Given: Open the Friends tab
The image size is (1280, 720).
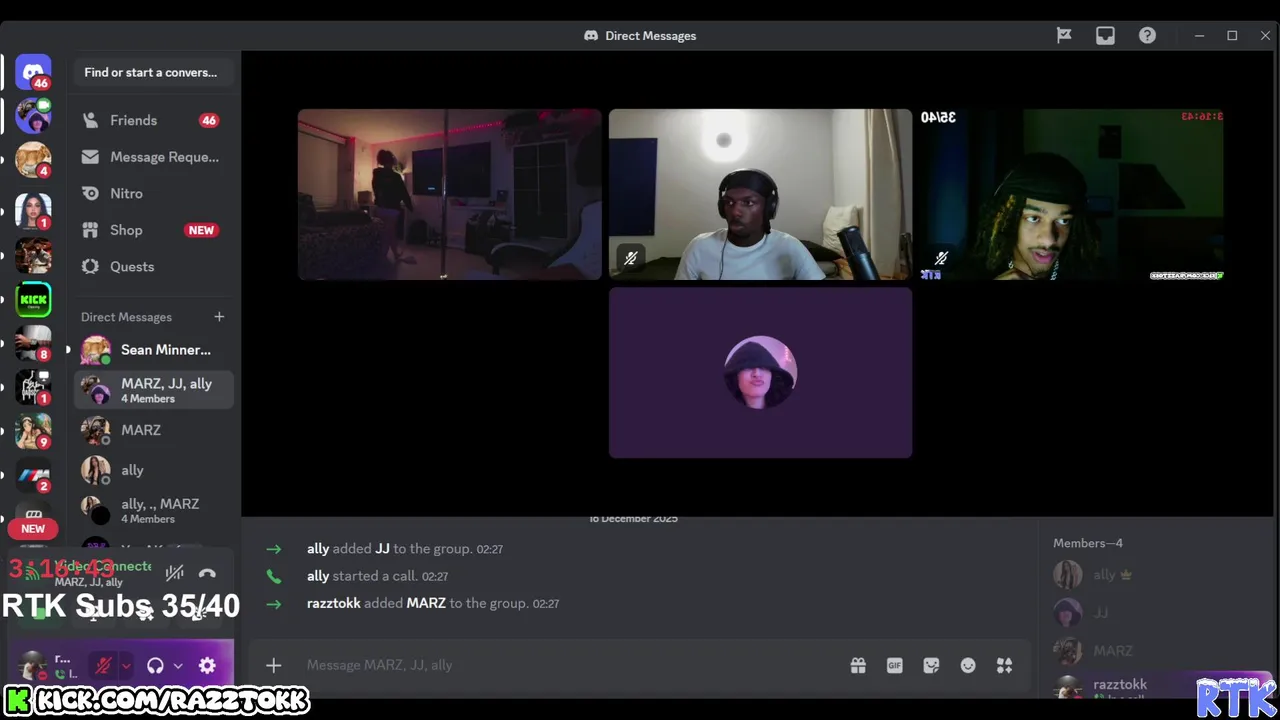Looking at the screenshot, I should (x=154, y=120).
